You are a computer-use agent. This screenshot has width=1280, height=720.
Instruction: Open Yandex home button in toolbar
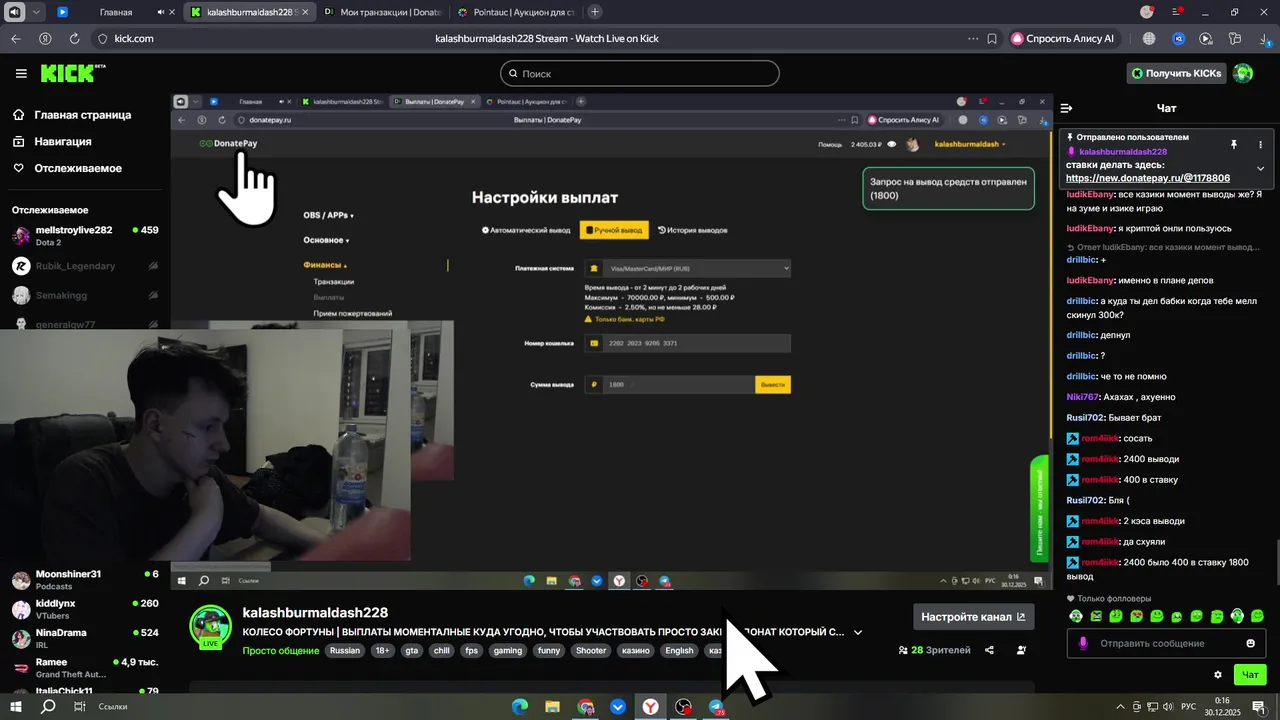pyautogui.click(x=45, y=38)
